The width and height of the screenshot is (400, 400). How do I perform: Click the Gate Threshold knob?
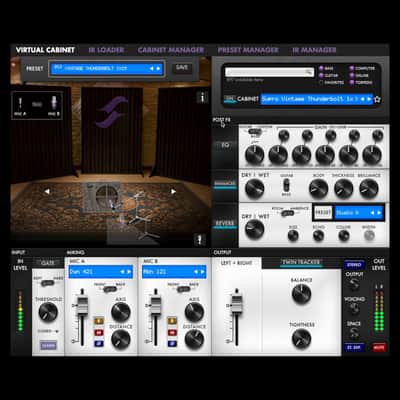48,312
